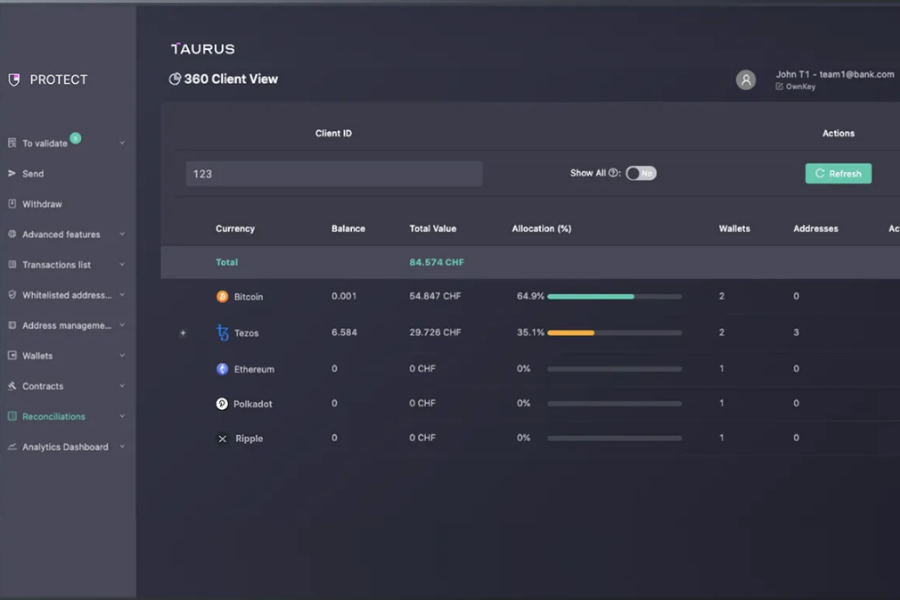Expand the Reconciliations chevron
Image resolution: width=900 pixels, height=600 pixels.
(122, 416)
